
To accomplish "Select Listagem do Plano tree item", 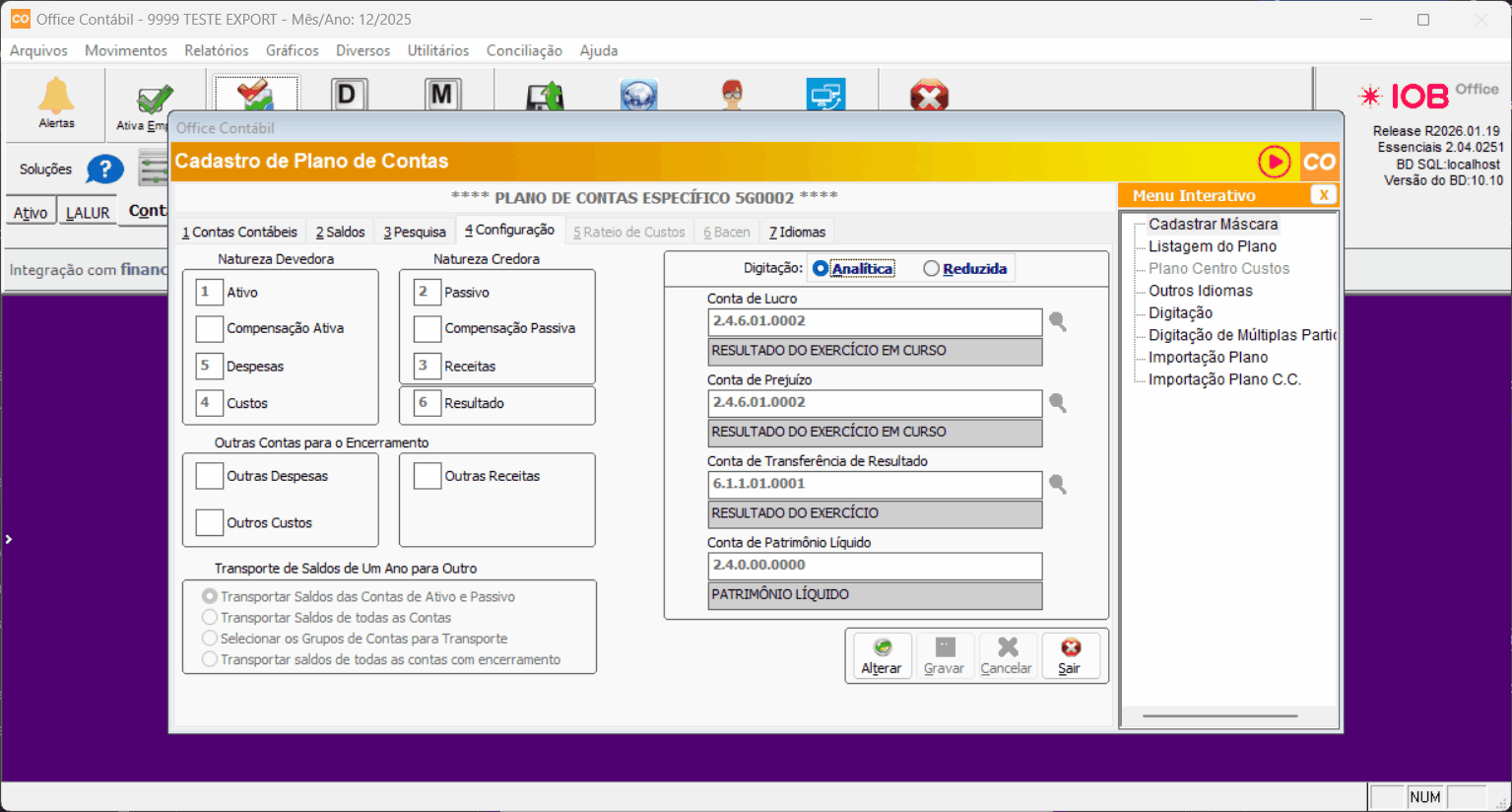I will pyautogui.click(x=1212, y=246).
